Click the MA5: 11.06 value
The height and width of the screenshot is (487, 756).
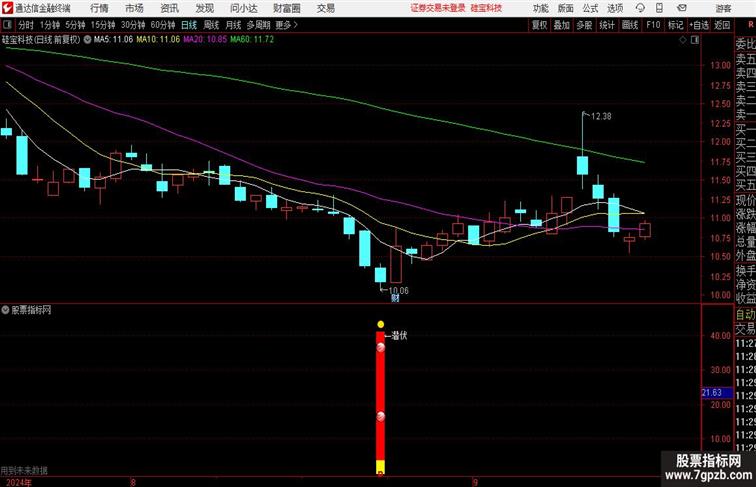pyautogui.click(x=113, y=40)
